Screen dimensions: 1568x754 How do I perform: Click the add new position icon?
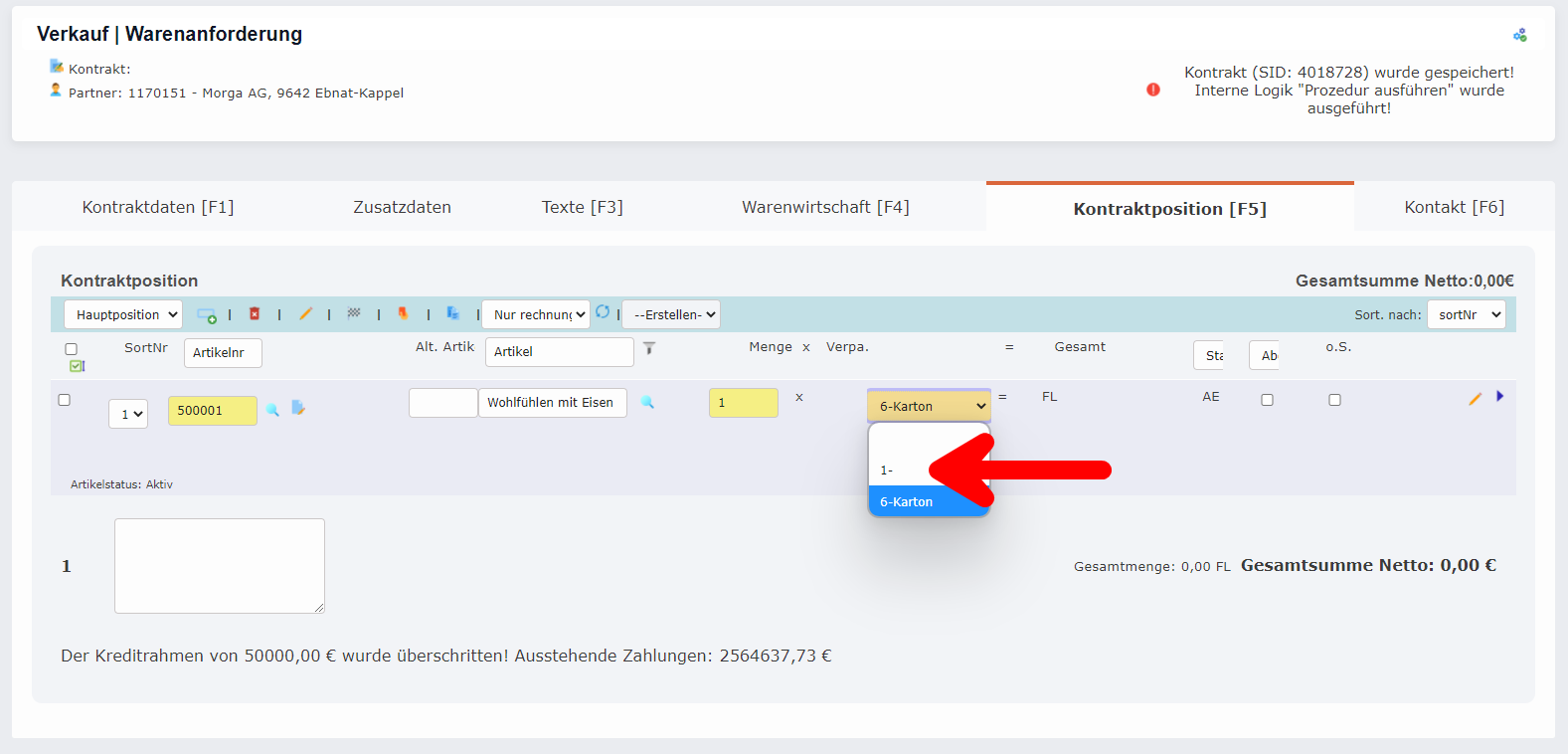coord(207,314)
